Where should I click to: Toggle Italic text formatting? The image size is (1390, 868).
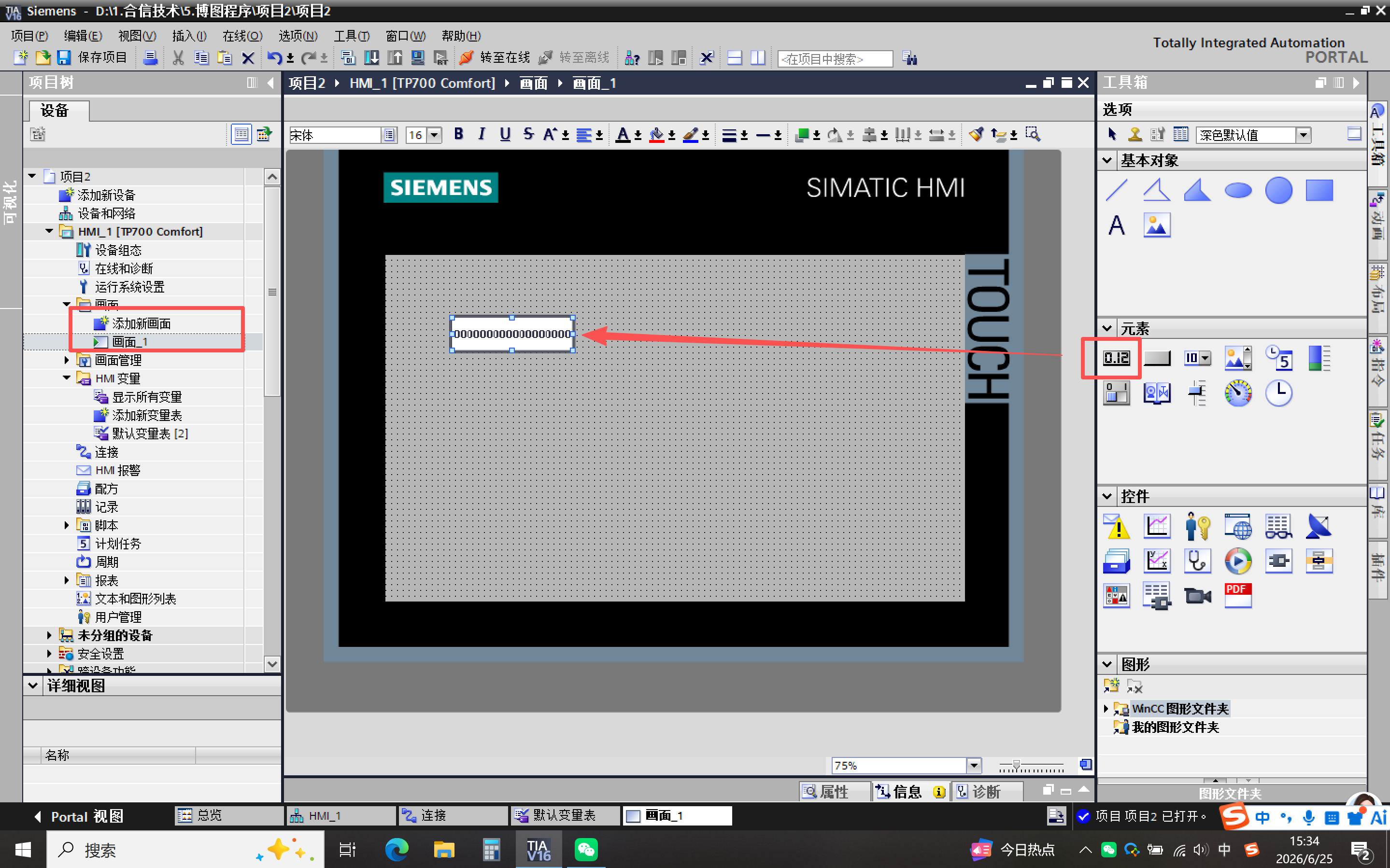(482, 134)
